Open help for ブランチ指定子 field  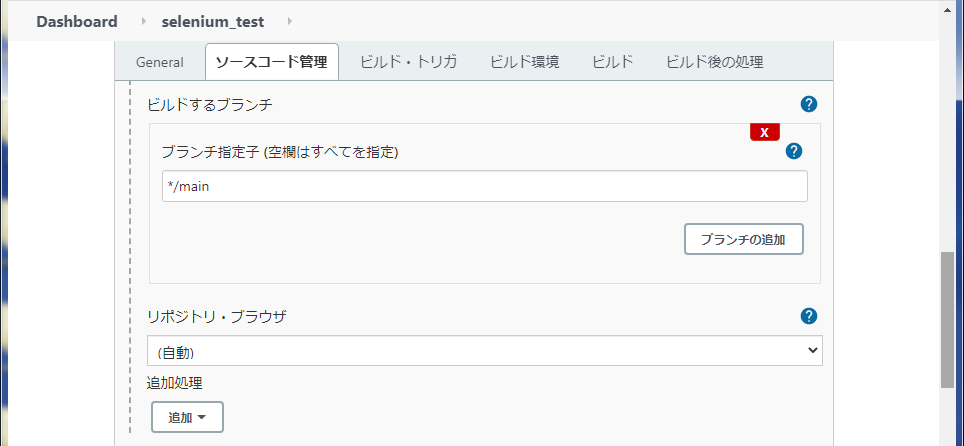pos(794,151)
